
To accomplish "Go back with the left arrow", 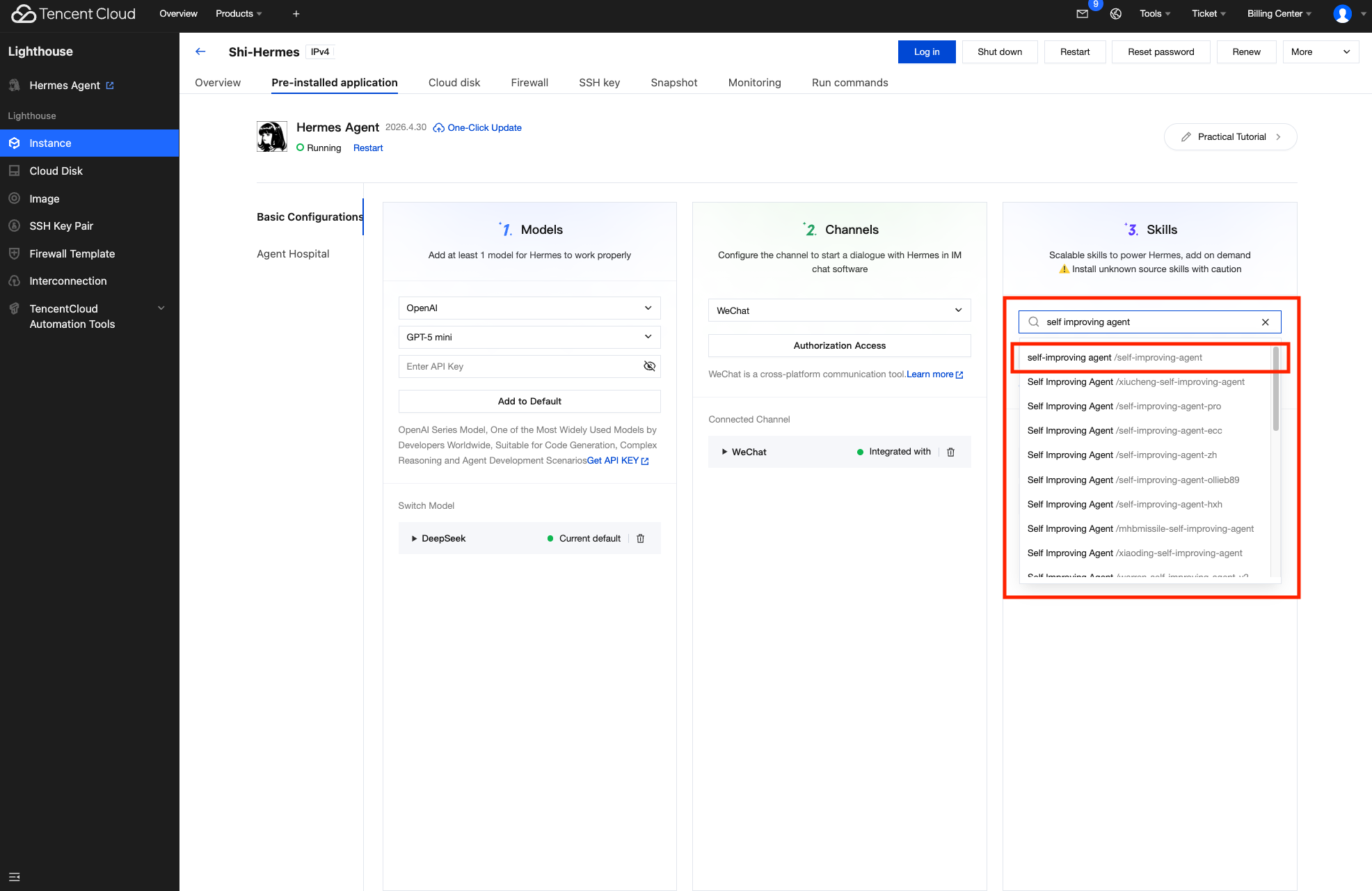I will click(200, 52).
